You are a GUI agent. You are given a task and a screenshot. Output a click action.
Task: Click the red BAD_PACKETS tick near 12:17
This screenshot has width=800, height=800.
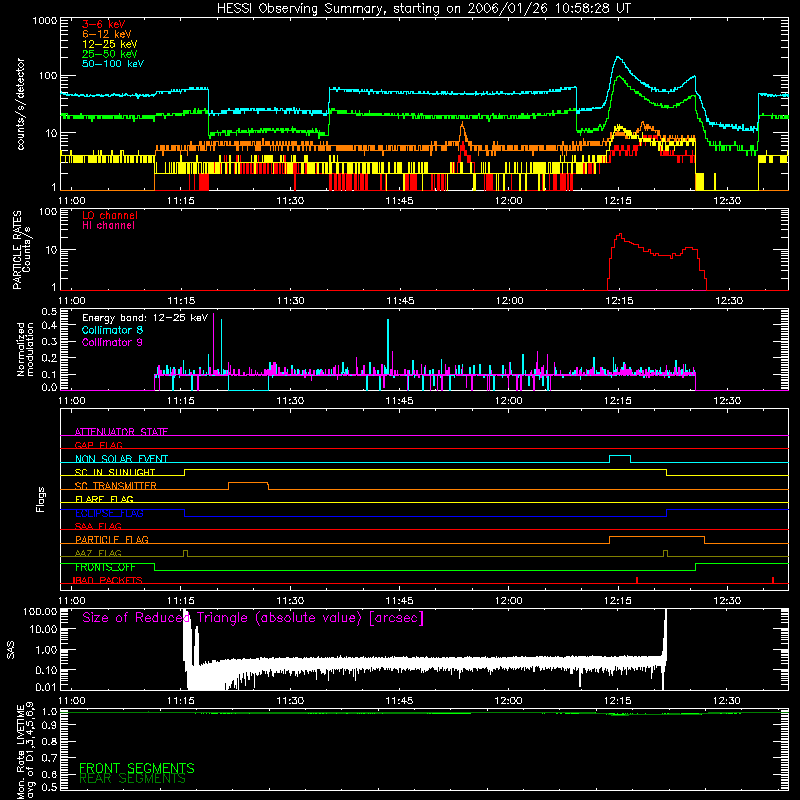pos(637,580)
